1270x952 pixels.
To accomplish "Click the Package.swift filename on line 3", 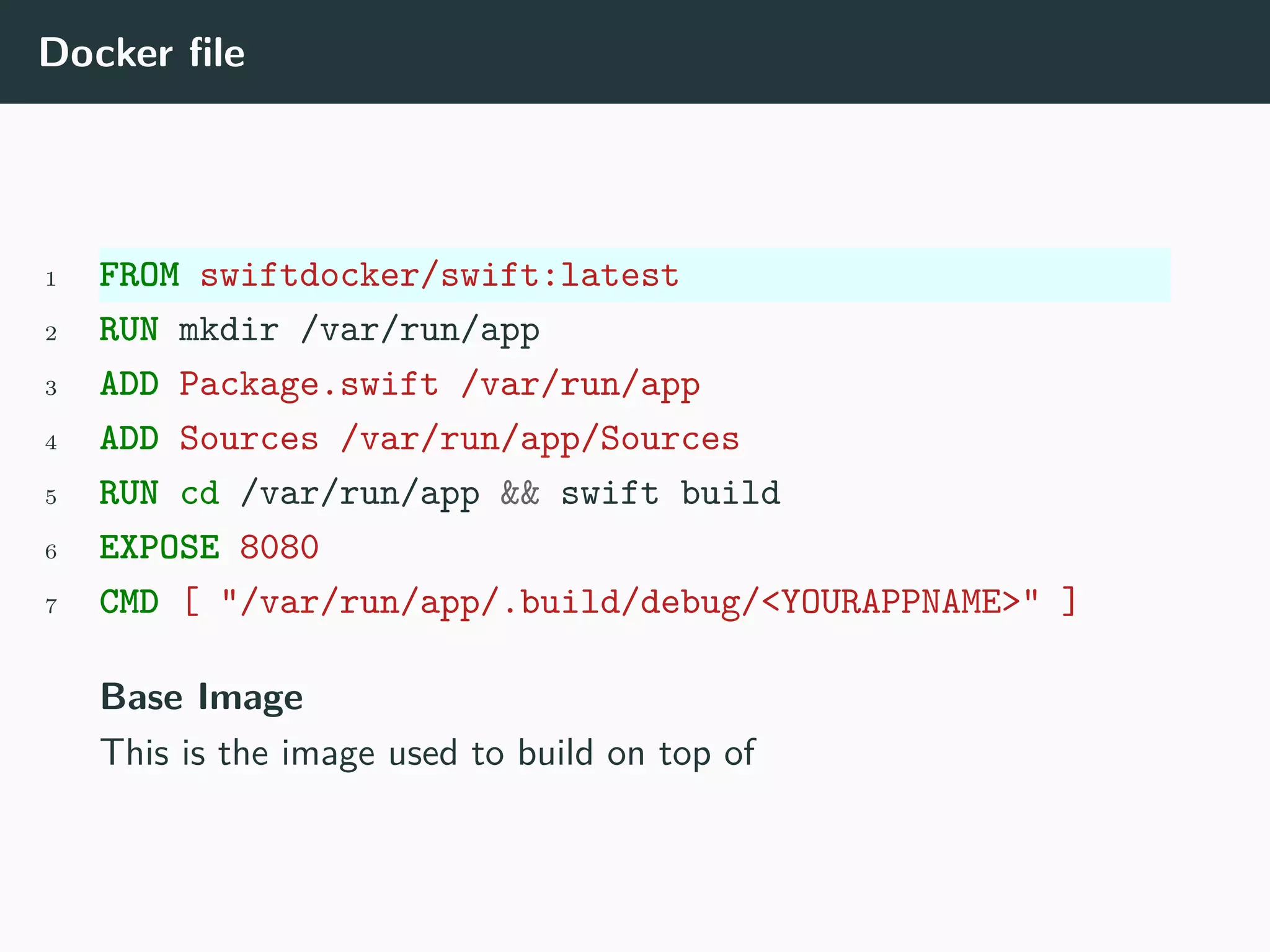I will coord(308,384).
